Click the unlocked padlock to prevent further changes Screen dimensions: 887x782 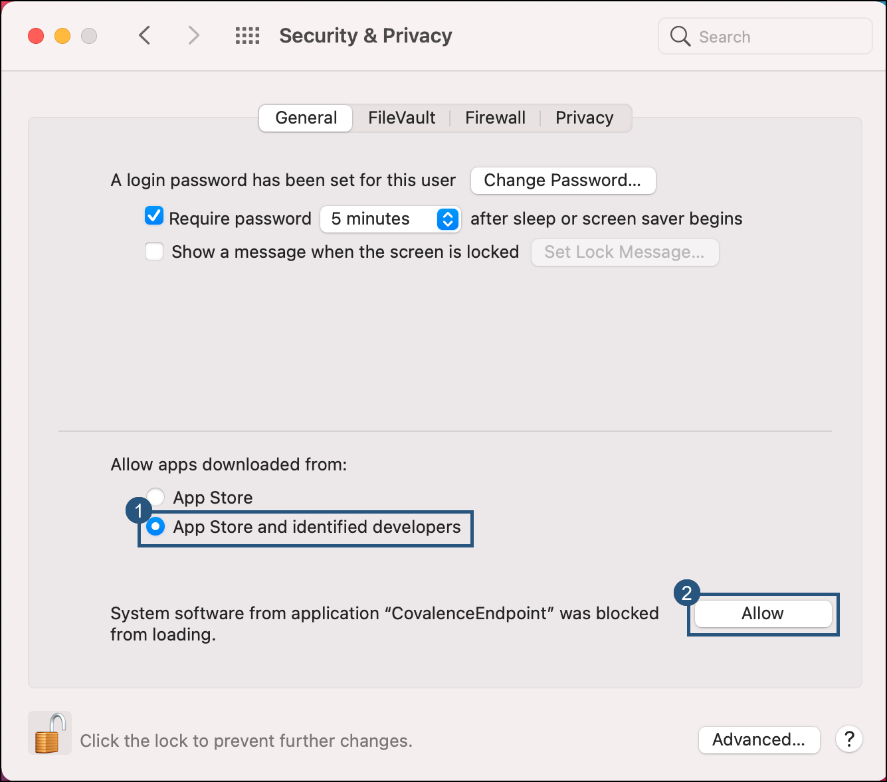[49, 733]
